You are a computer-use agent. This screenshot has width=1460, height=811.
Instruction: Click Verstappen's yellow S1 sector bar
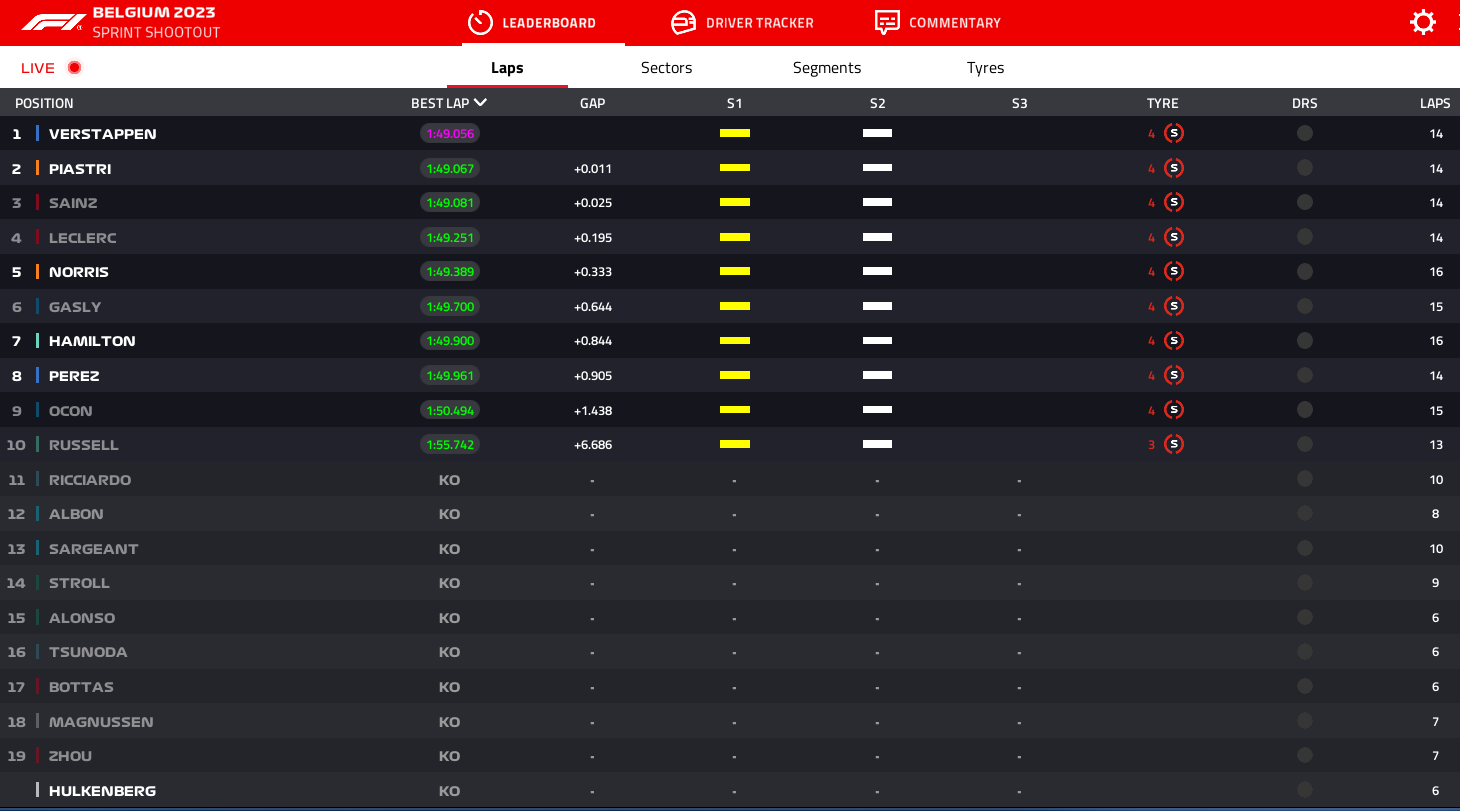coord(735,133)
